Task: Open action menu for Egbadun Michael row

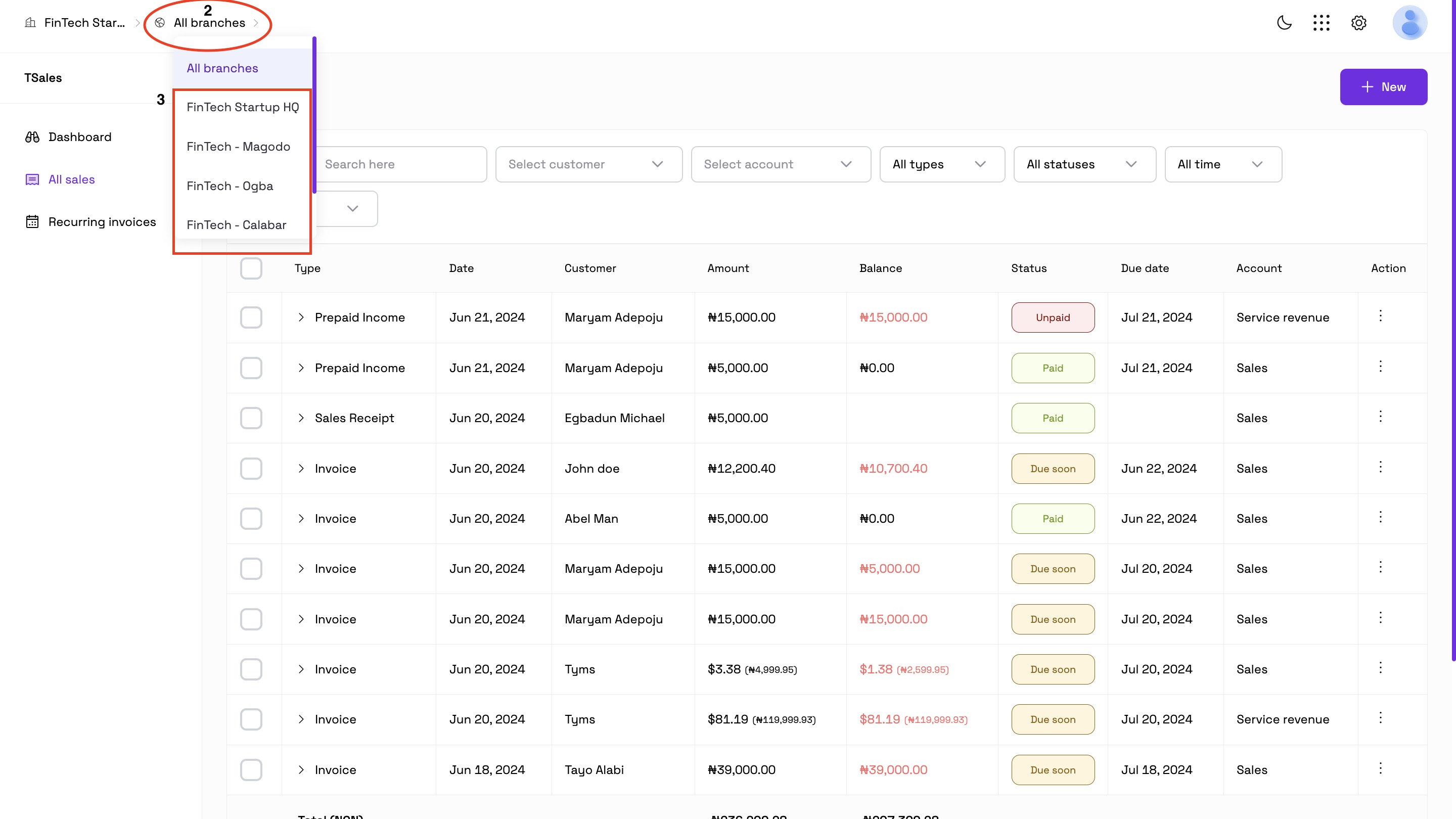Action: pos(1380,417)
